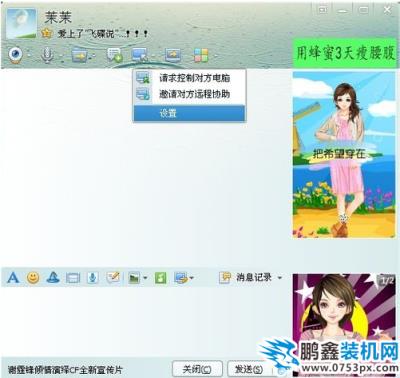Record a voice message with the mic icon
Screen dimensions: 400x378
pyautogui.click(x=93, y=277)
